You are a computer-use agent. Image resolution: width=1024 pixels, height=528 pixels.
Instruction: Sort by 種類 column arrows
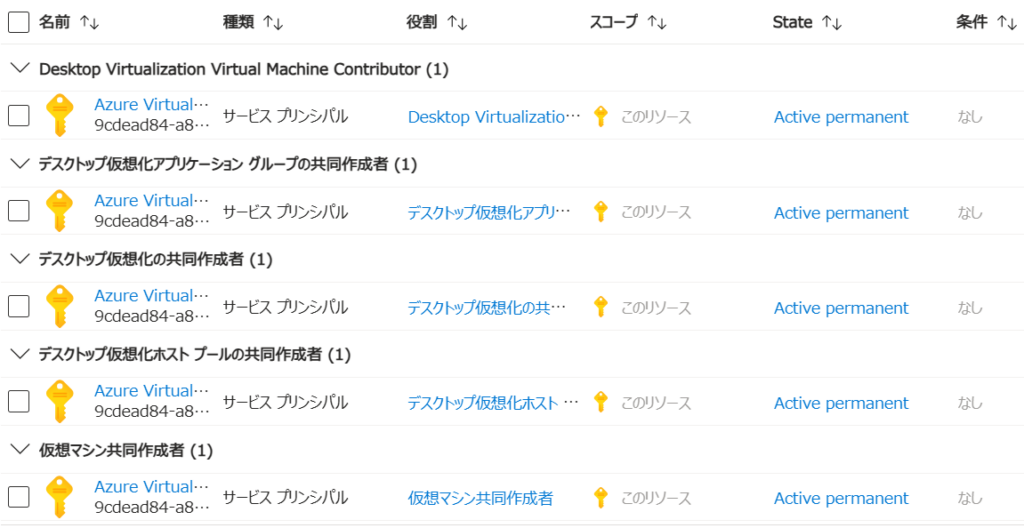(x=273, y=22)
